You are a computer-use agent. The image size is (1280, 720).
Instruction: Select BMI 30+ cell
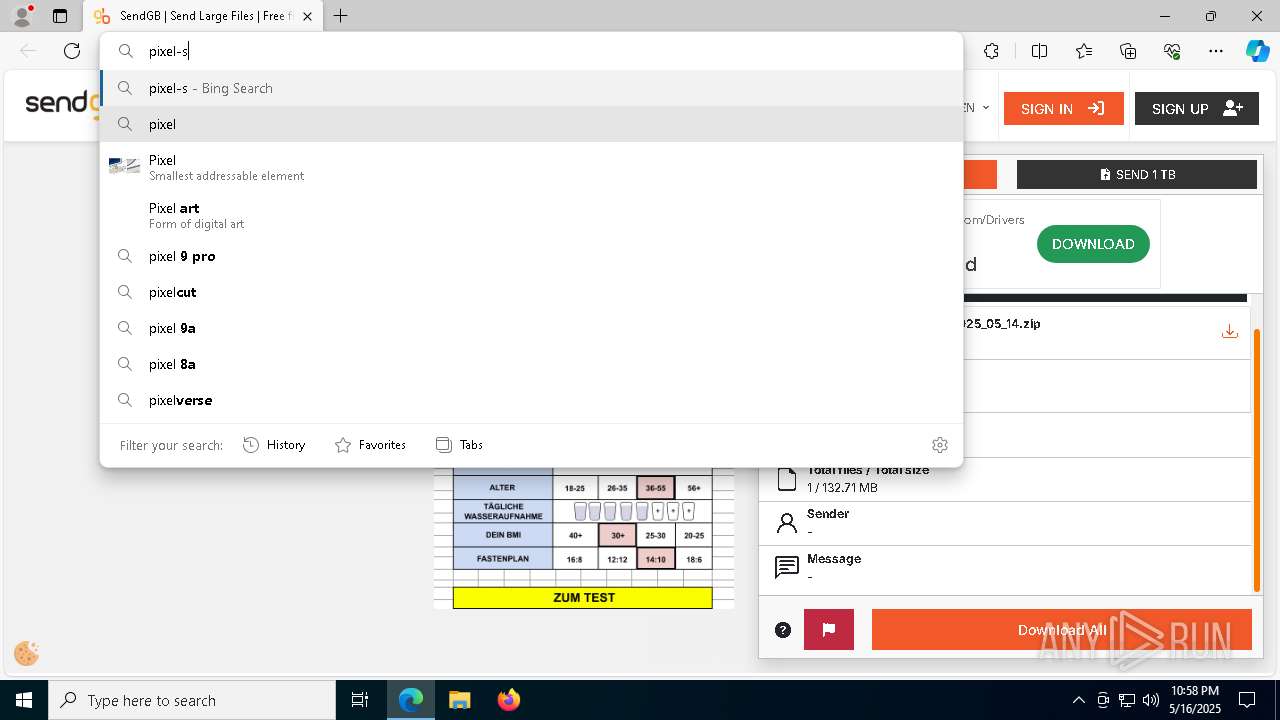coord(617,535)
